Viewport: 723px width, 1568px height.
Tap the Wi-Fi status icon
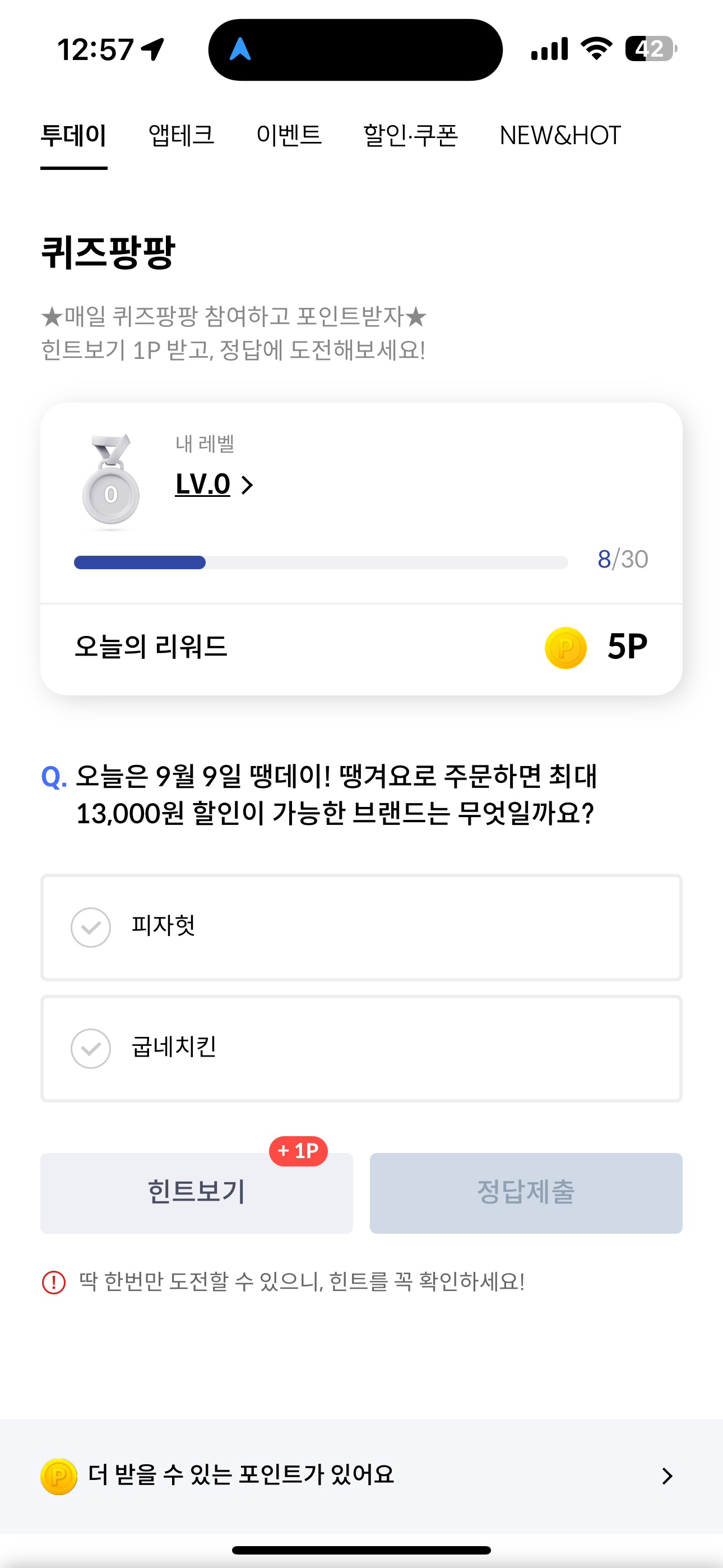click(x=596, y=49)
